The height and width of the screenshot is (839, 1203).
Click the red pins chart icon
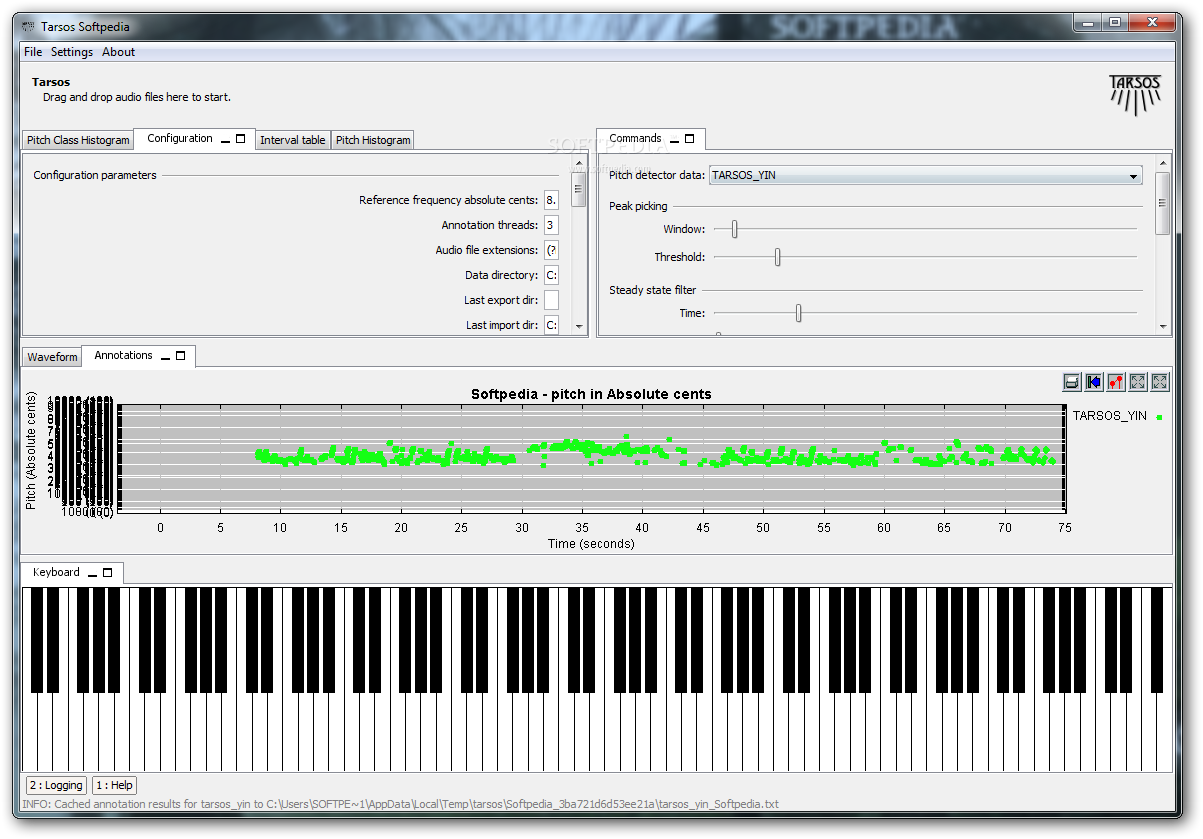pos(1116,382)
